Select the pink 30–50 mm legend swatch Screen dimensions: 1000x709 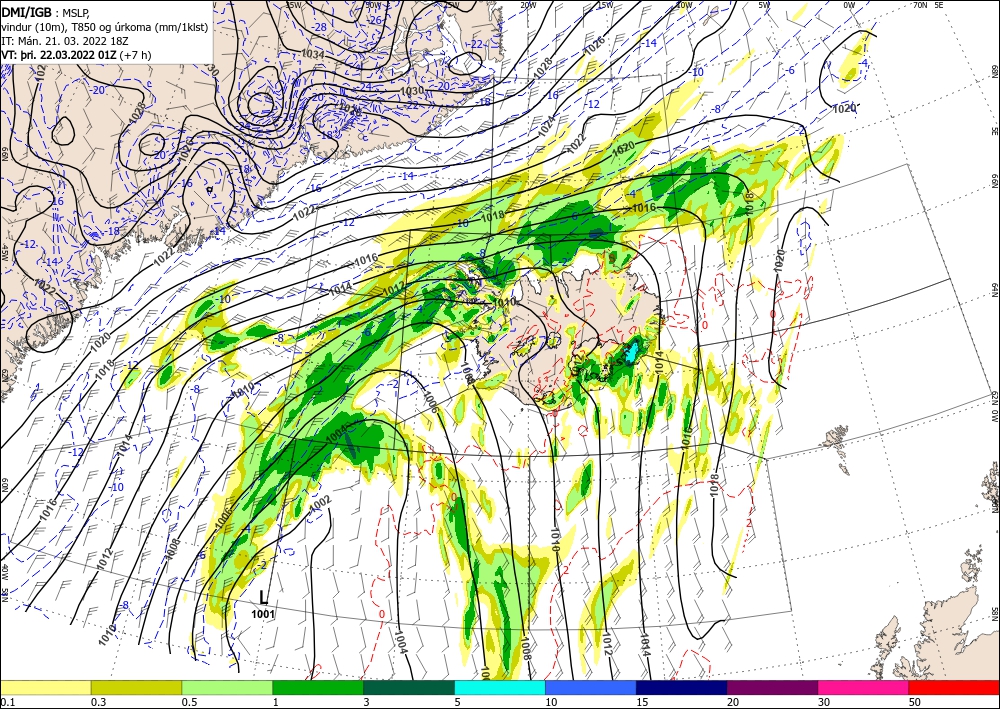point(864,687)
